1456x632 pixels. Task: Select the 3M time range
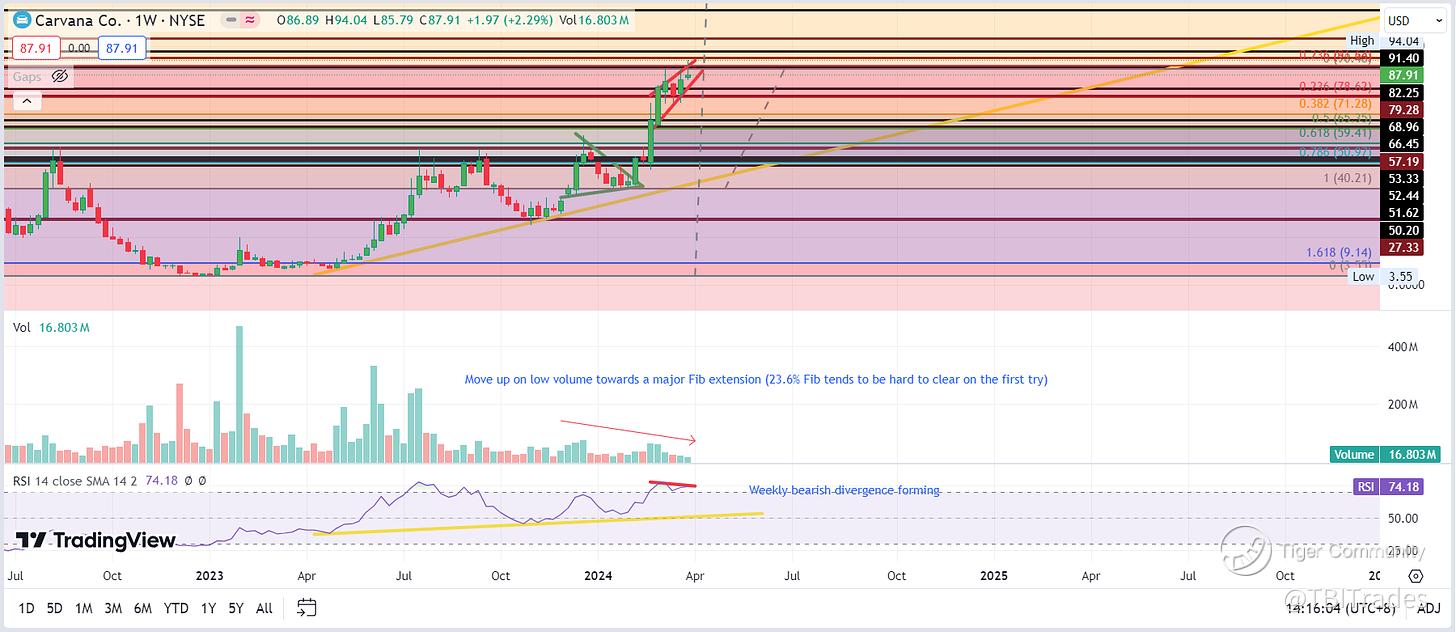(113, 608)
